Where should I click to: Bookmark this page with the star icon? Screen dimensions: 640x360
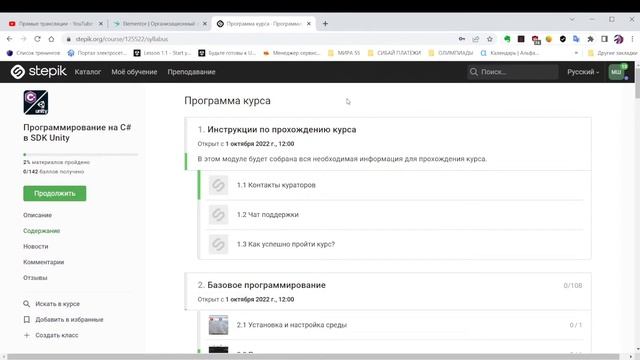click(490, 39)
